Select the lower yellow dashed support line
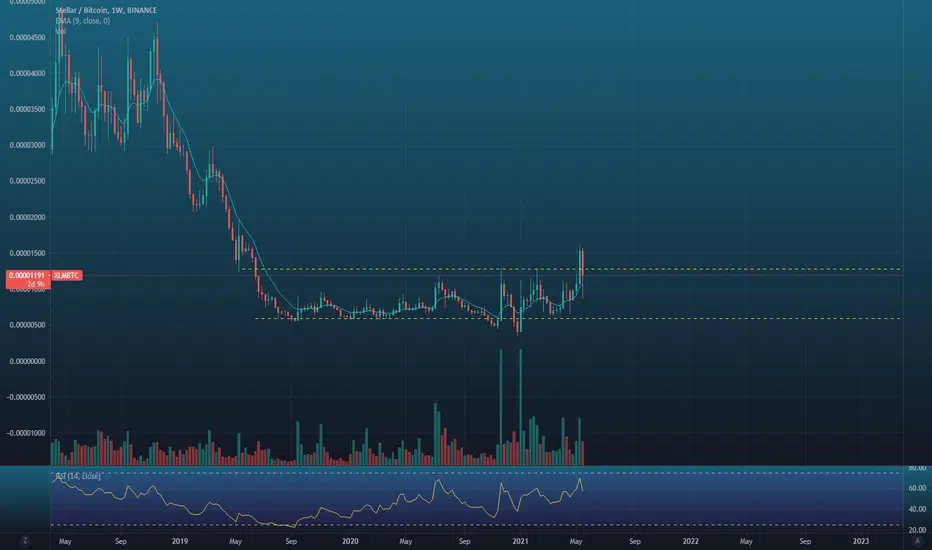Screen dimensions: 932x550 tap(578, 319)
